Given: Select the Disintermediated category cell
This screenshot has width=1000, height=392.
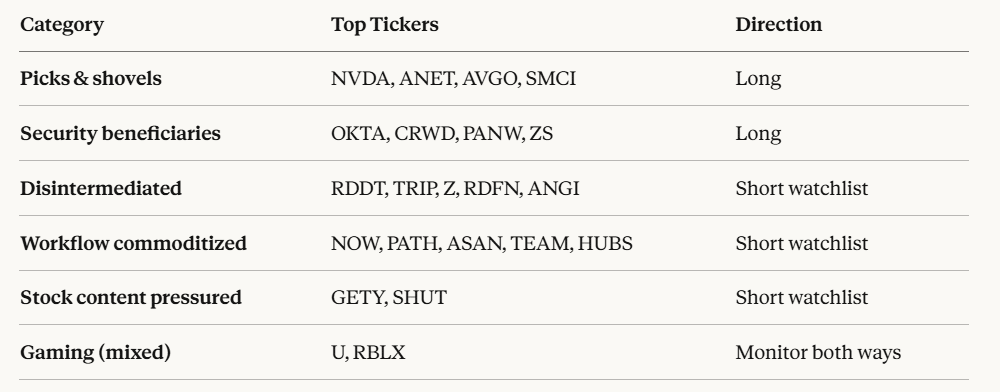Looking at the screenshot, I should (x=101, y=189).
